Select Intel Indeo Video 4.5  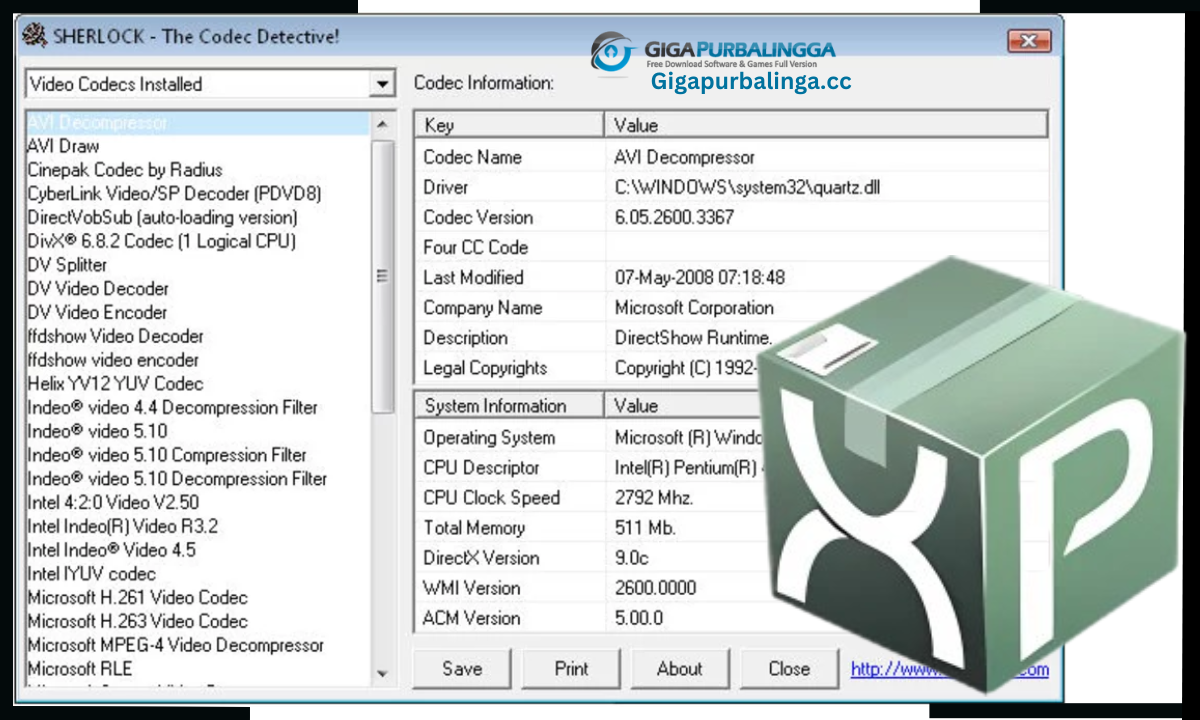pos(111,550)
